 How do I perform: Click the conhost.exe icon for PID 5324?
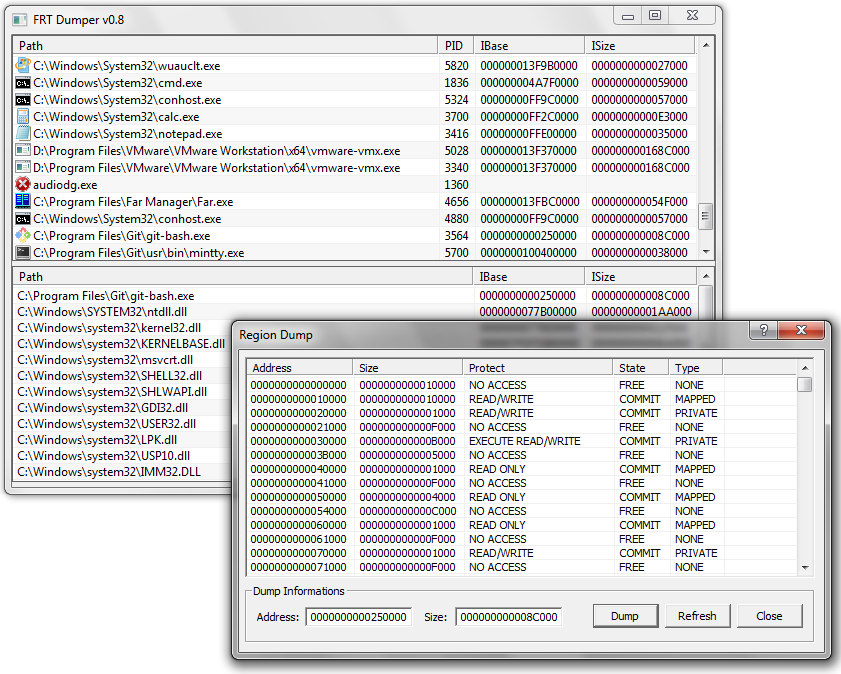[x=23, y=100]
